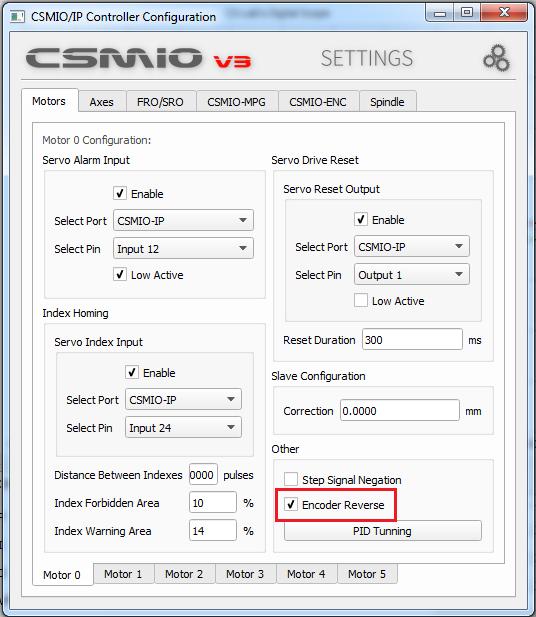Image resolution: width=536 pixels, height=617 pixels.
Task: Select the Motor 2 tab
Action: click(x=184, y=574)
